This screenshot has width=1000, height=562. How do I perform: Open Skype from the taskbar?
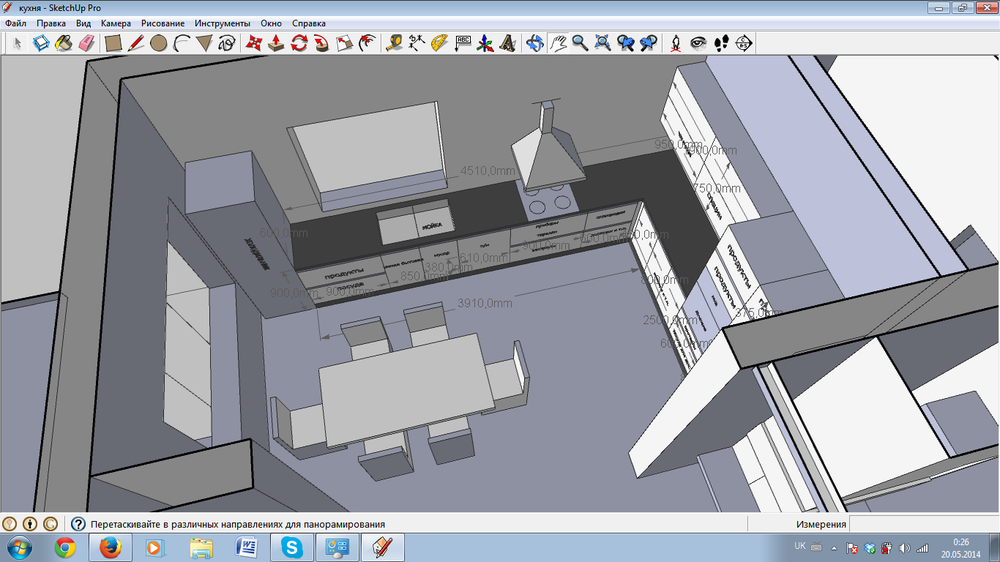coord(291,547)
